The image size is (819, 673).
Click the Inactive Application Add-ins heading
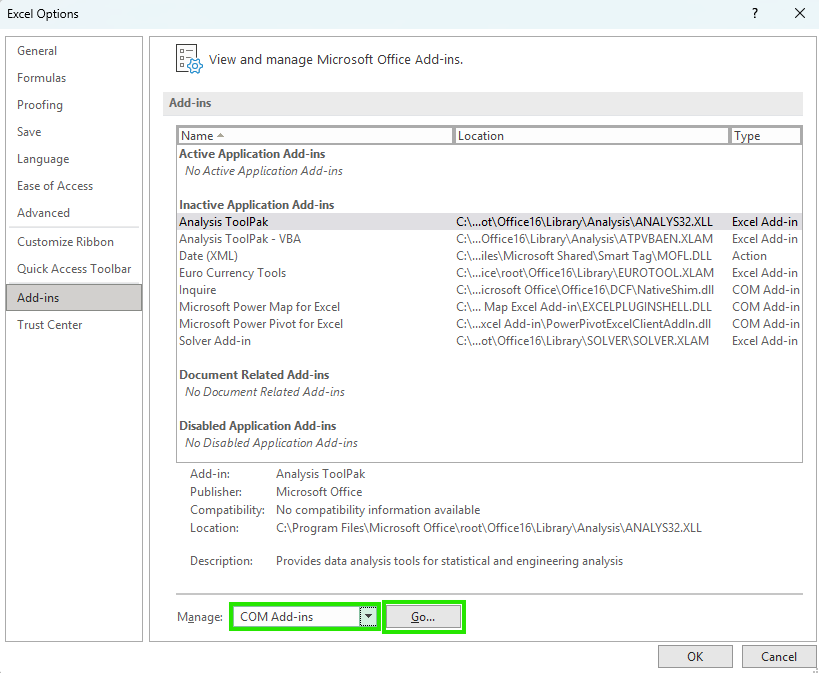256,205
